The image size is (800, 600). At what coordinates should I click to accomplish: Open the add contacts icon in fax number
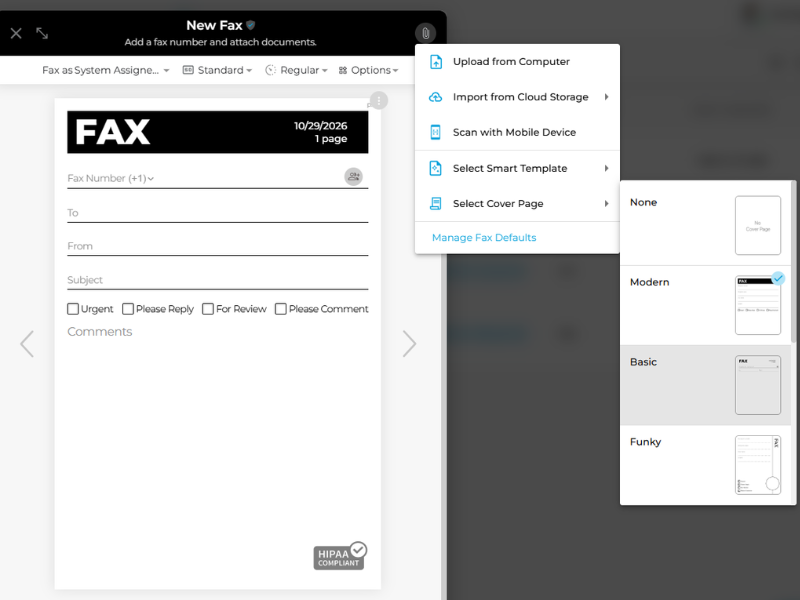coord(353,177)
